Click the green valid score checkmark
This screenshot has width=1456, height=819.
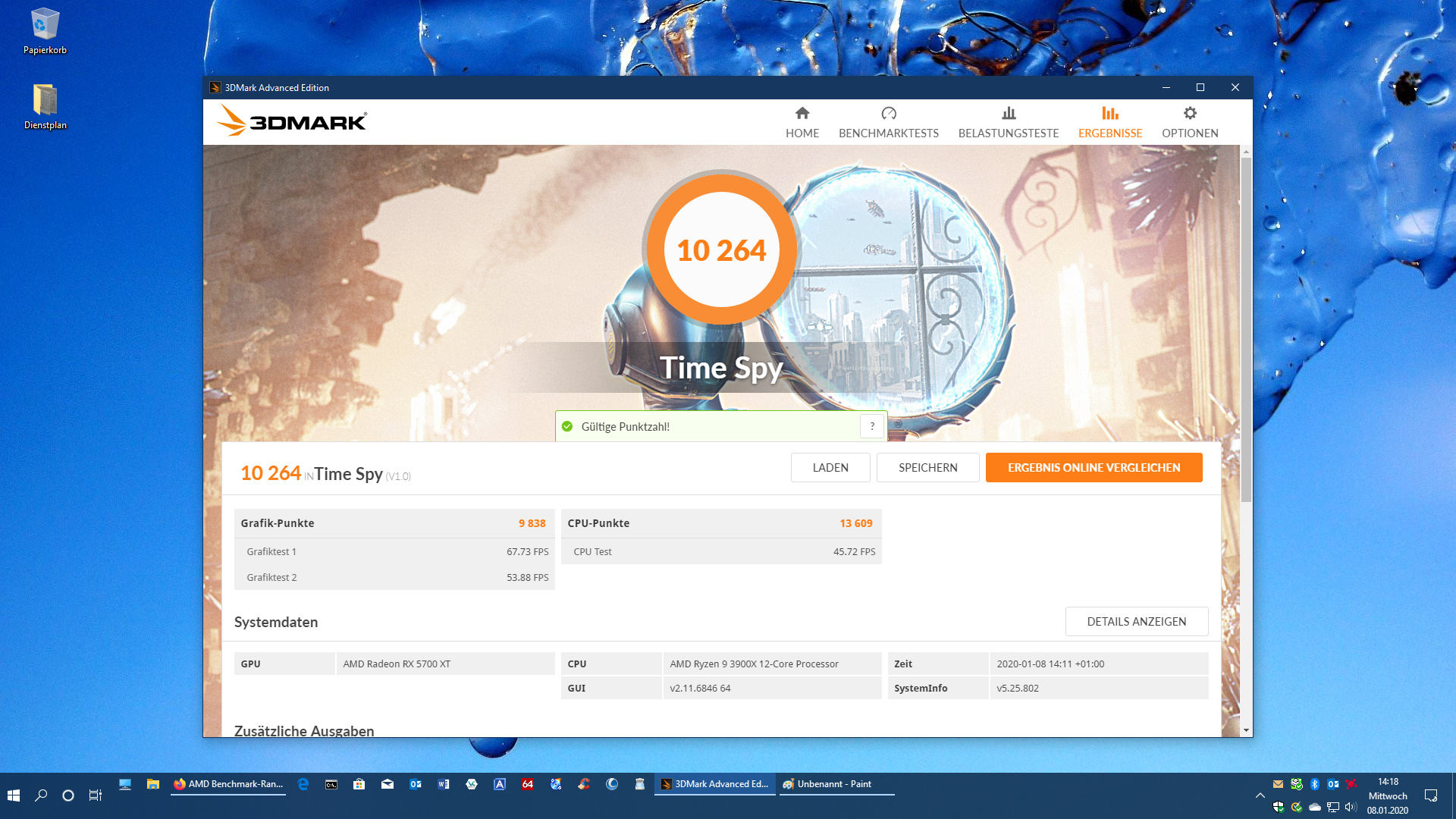click(567, 426)
